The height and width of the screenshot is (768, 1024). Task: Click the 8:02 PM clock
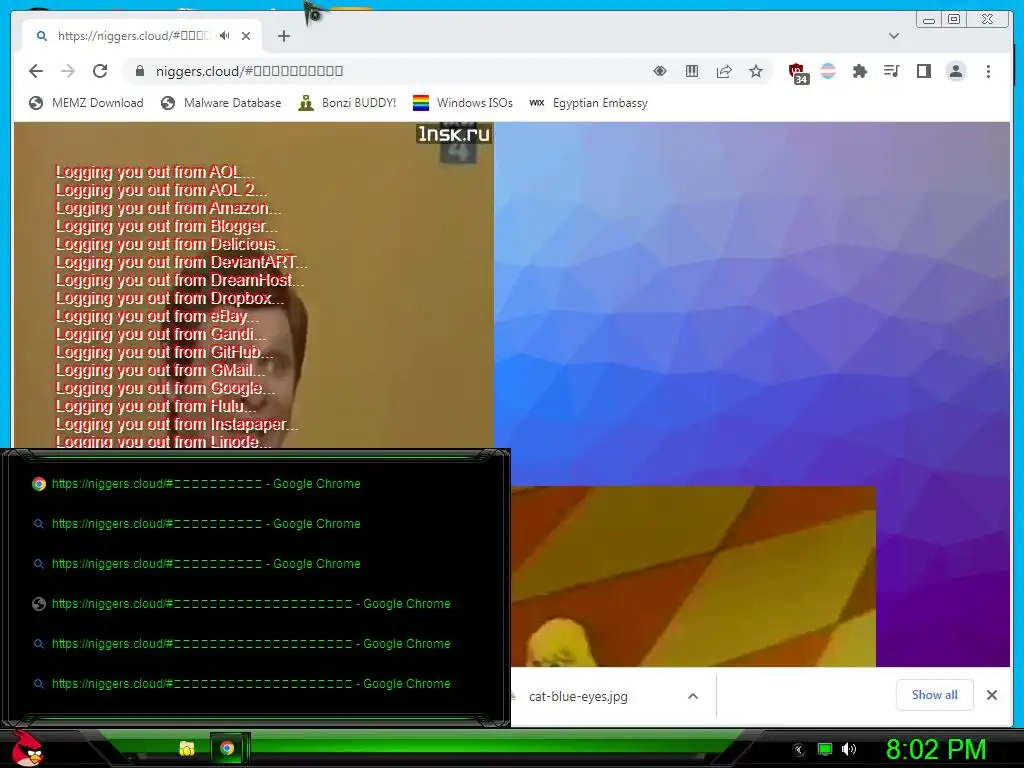(936, 749)
